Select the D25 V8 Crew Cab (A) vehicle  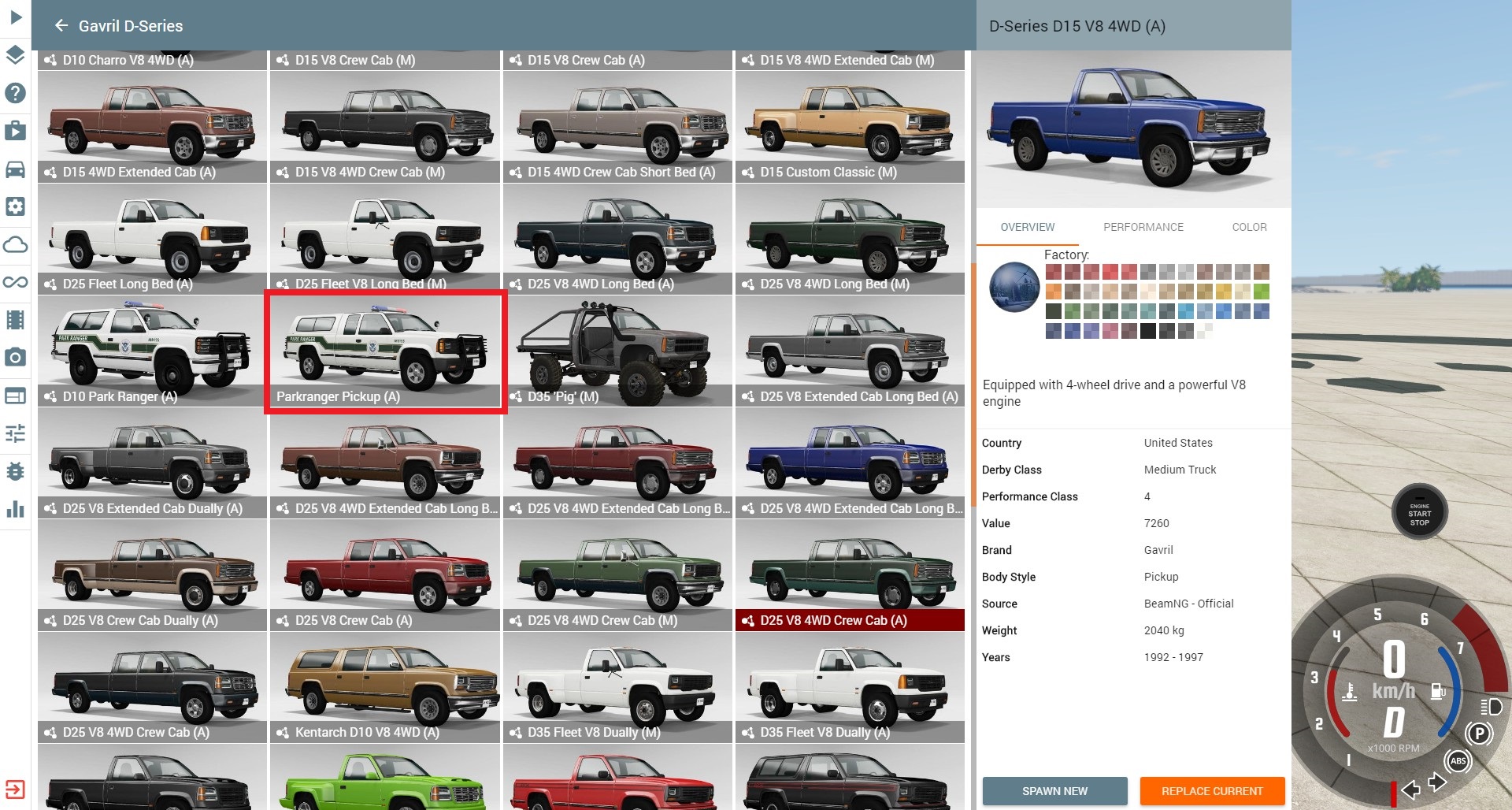pyautogui.click(x=385, y=575)
